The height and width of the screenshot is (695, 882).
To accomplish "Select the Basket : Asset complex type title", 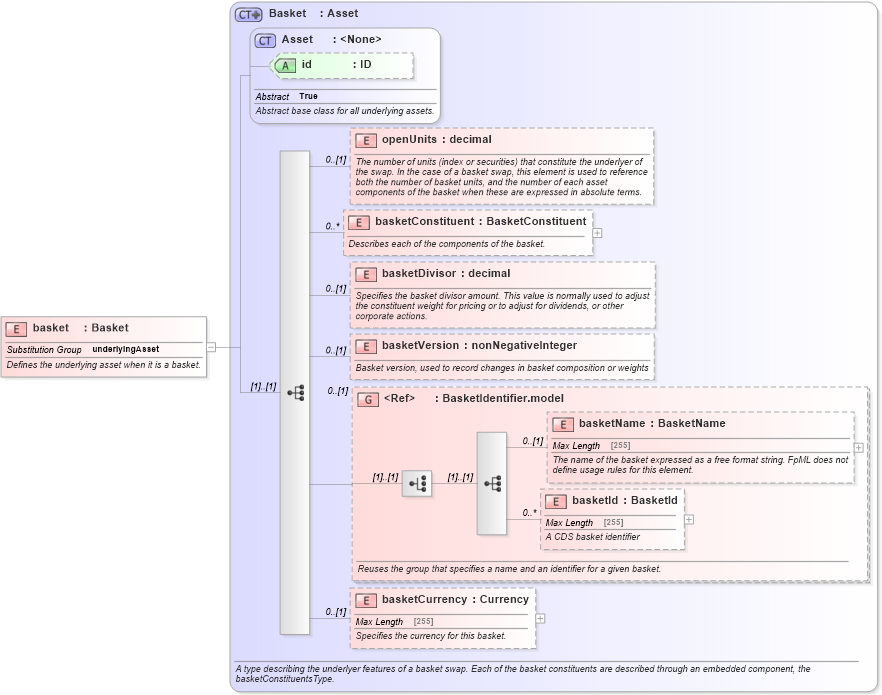I will pos(313,13).
